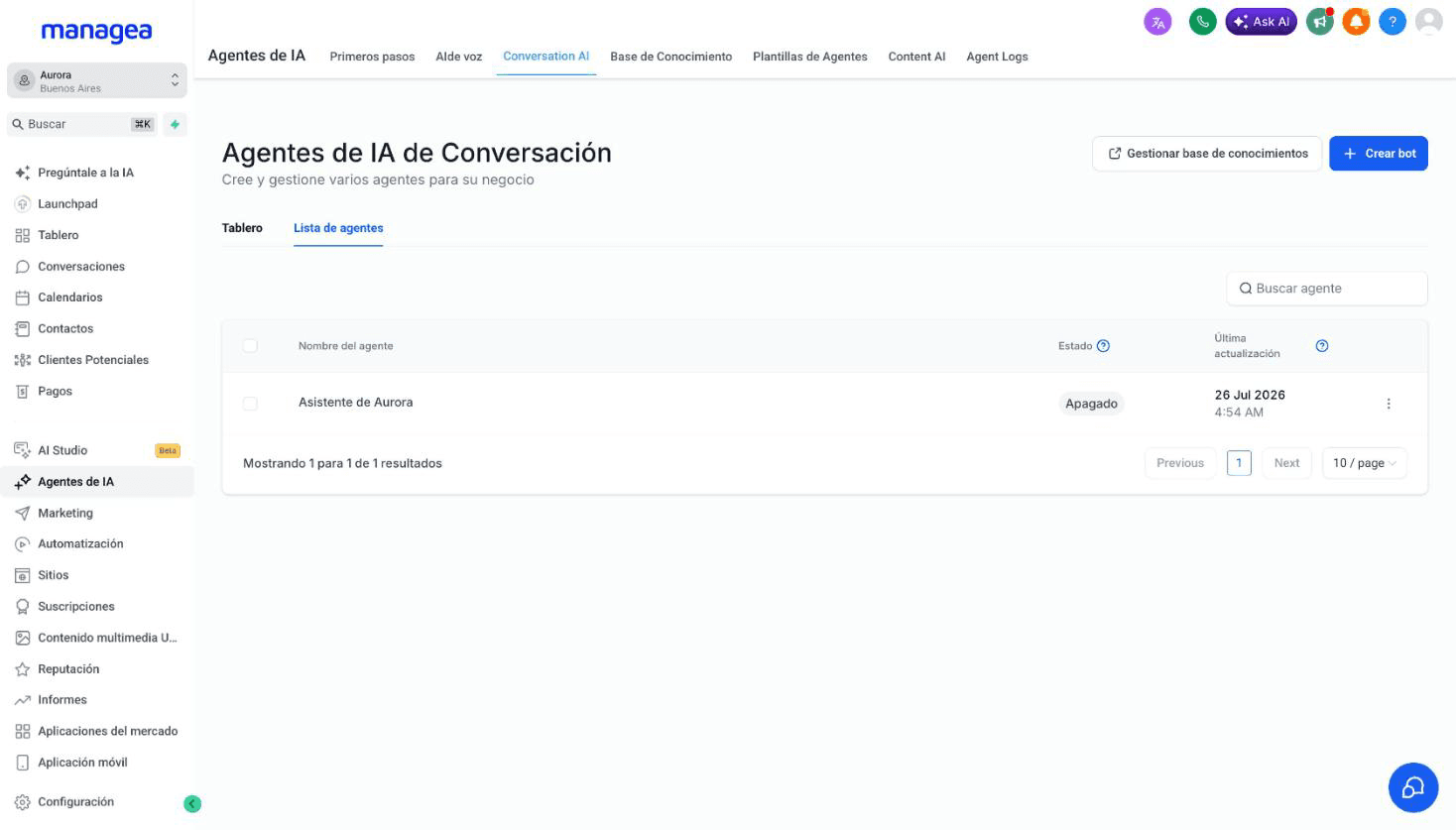Open the Asistente de Aurora agent name
Image resolution: width=1456 pixels, height=830 pixels.
pyautogui.click(x=355, y=403)
